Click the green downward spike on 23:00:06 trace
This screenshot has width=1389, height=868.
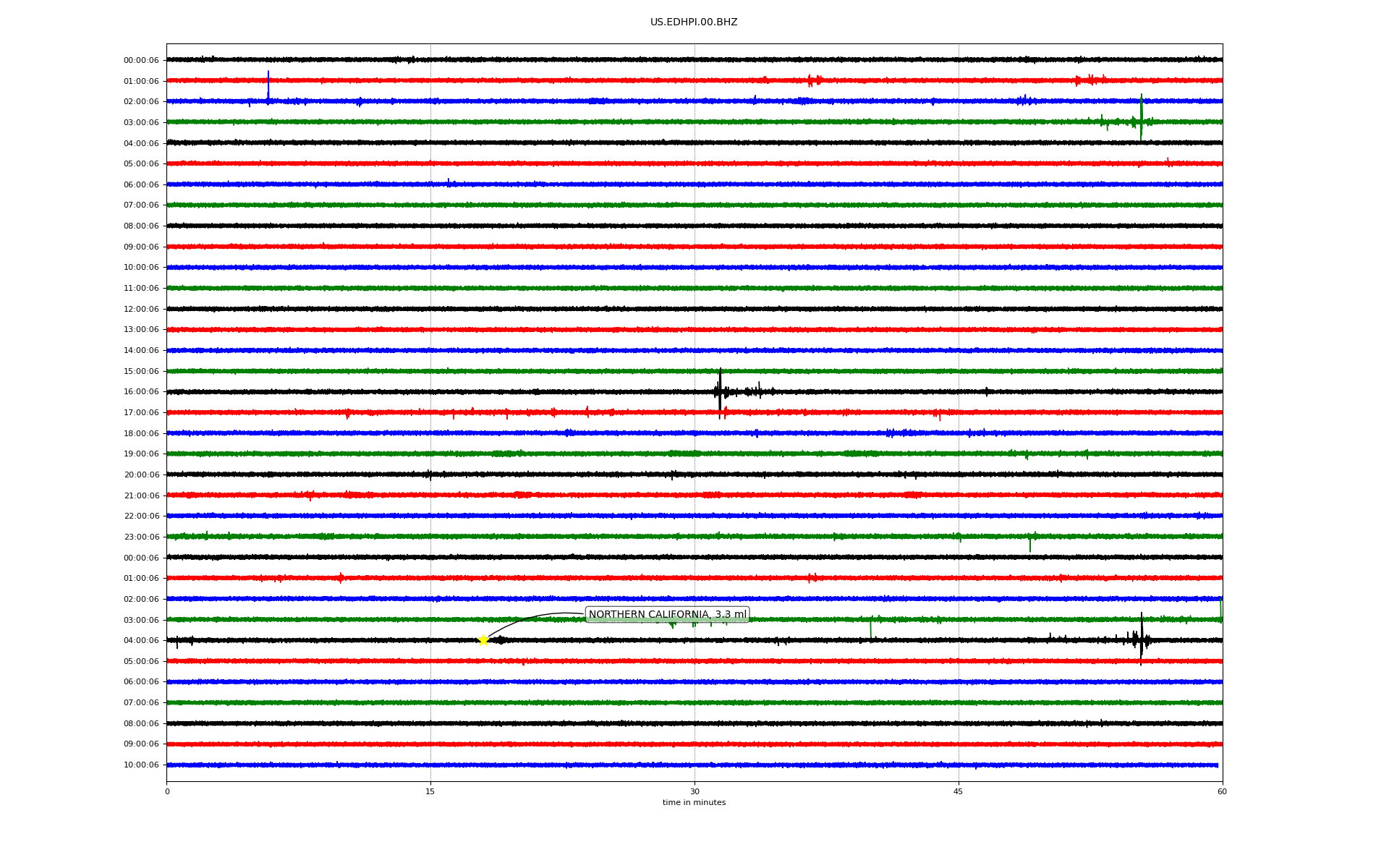[x=1030, y=544]
